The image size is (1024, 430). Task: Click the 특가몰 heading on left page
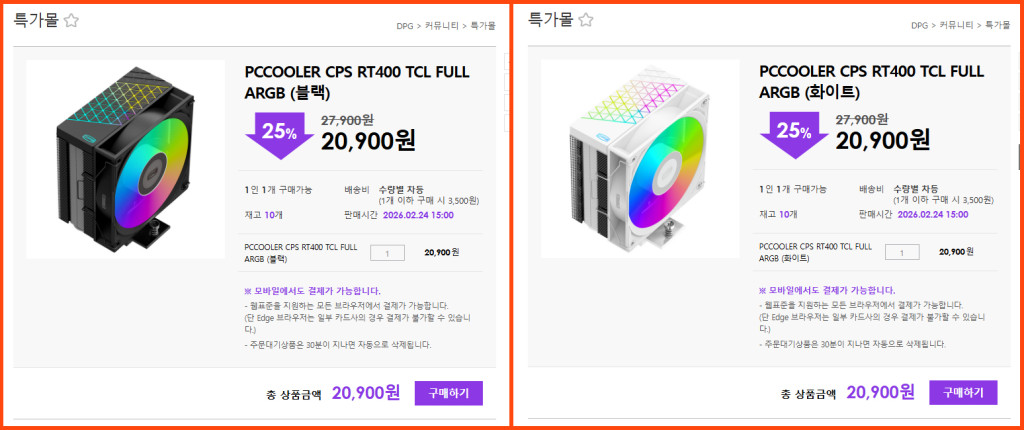point(36,20)
